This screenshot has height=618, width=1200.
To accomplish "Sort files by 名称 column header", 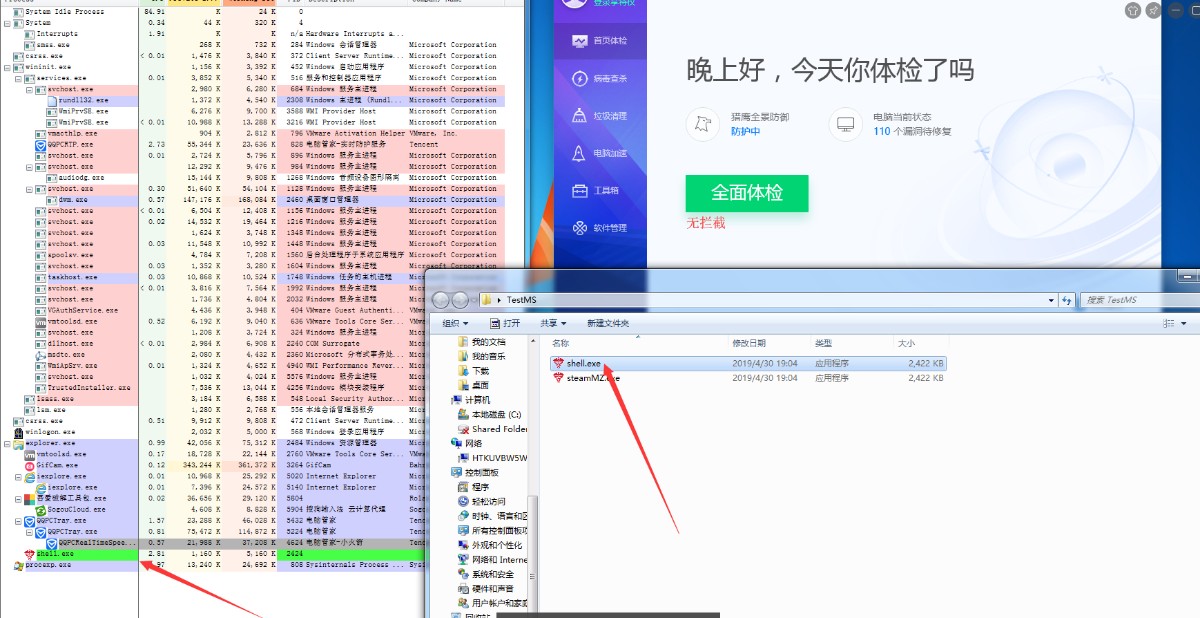I will (560, 343).
